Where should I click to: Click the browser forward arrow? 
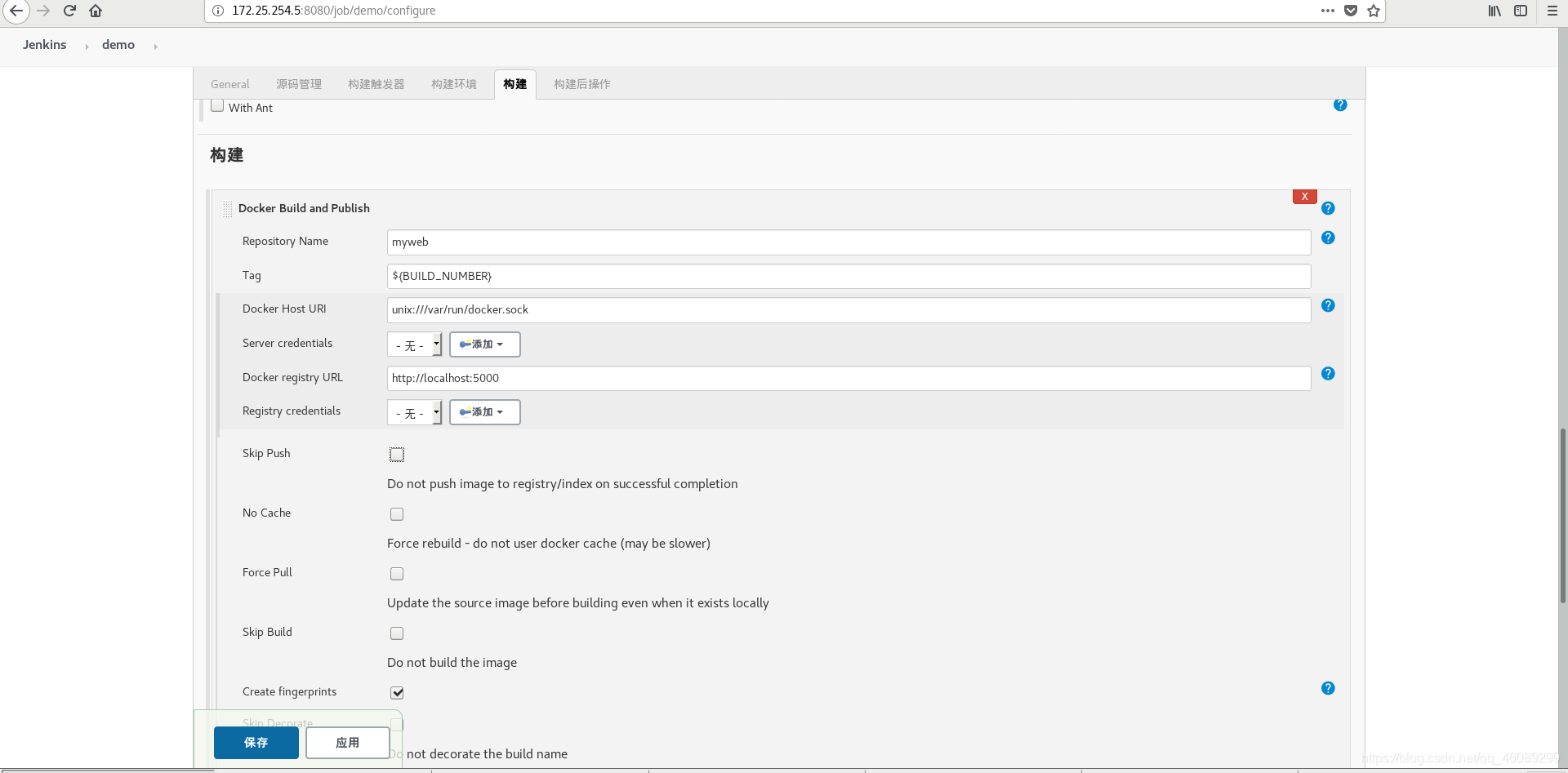pyautogui.click(x=44, y=11)
